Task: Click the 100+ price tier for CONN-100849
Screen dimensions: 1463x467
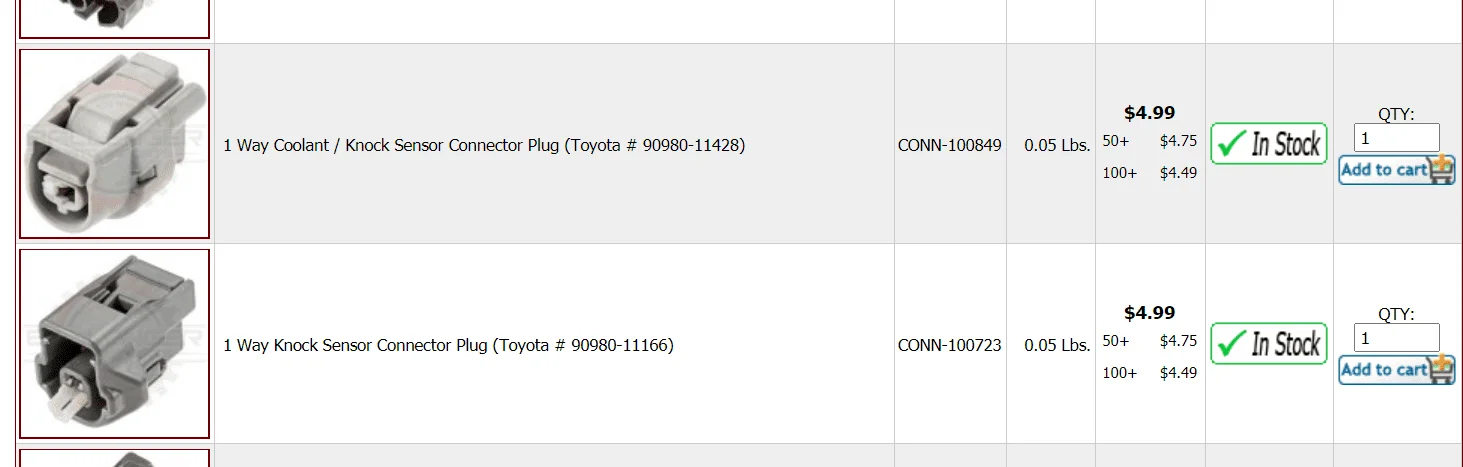Action: (x=1150, y=173)
